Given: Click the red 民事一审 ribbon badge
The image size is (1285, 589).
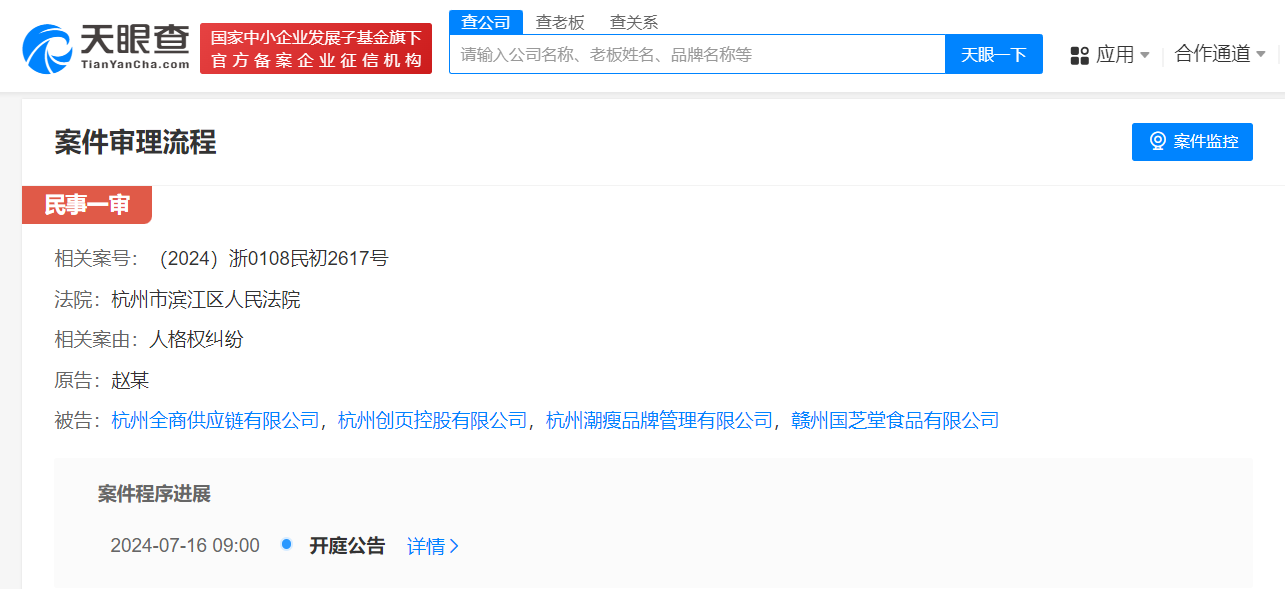Looking at the screenshot, I should pos(87,204).
